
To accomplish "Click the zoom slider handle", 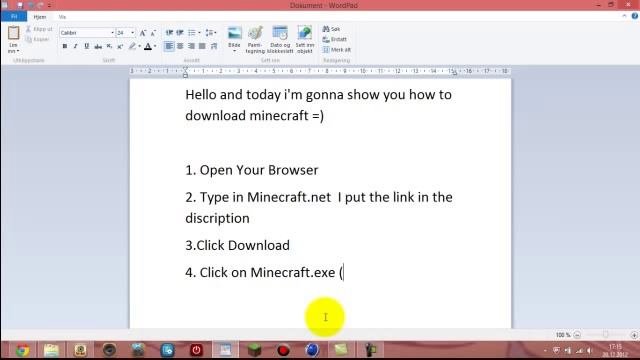I will tap(605, 335).
